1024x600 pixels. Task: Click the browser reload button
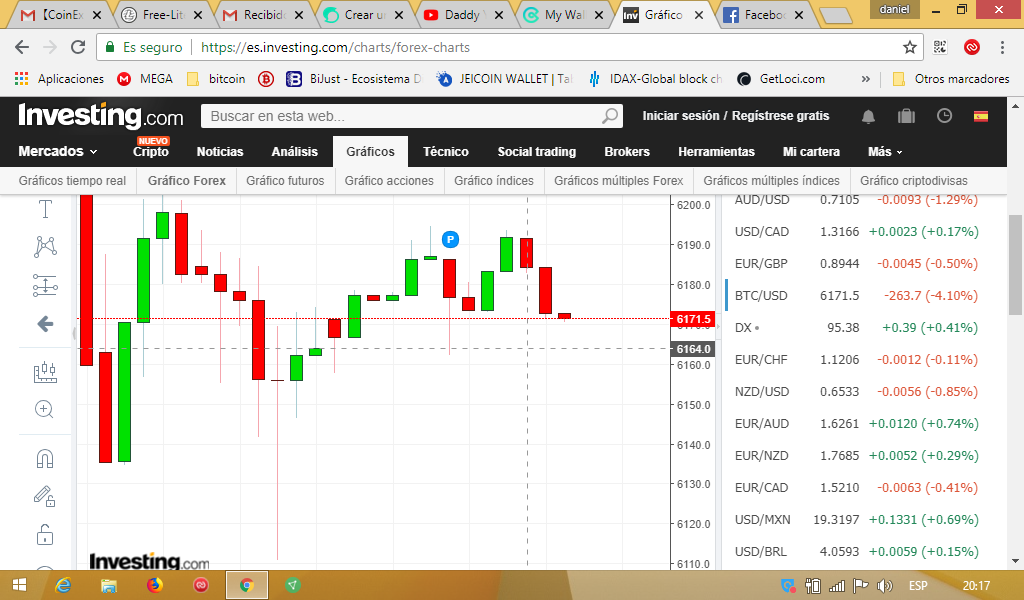tap(78, 47)
